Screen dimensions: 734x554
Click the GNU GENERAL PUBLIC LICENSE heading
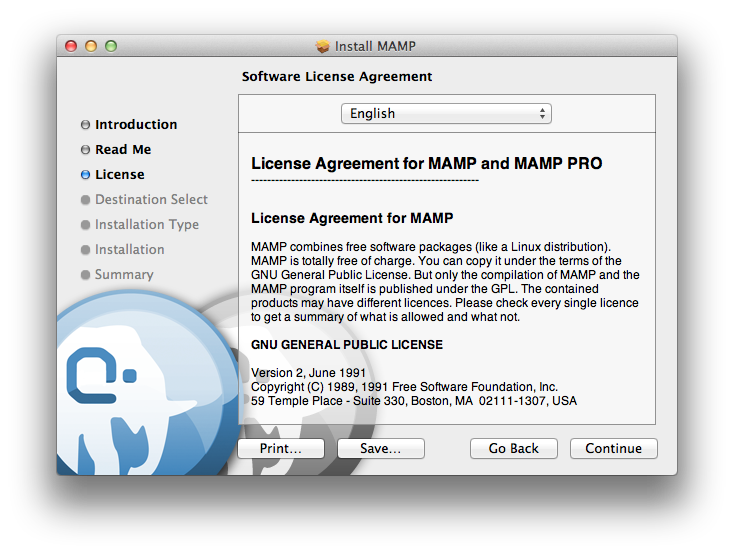(347, 345)
